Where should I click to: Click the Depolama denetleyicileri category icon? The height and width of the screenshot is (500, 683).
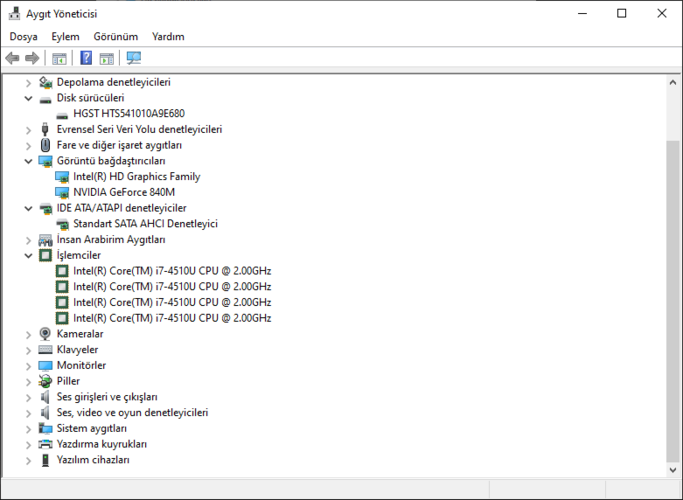pos(45,82)
